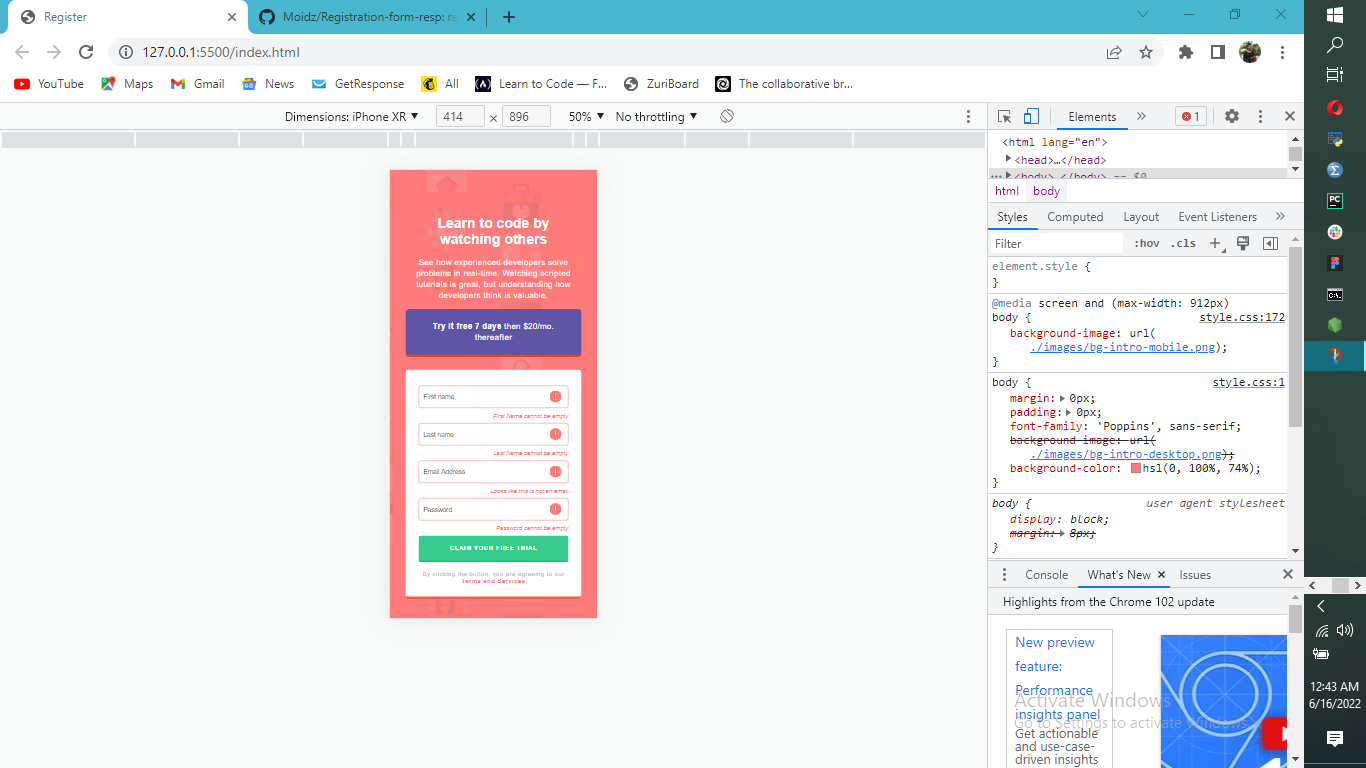1366x768 pixels.
Task: Toggle the device toolbar in DevTools
Action: pyautogui.click(x=1032, y=117)
